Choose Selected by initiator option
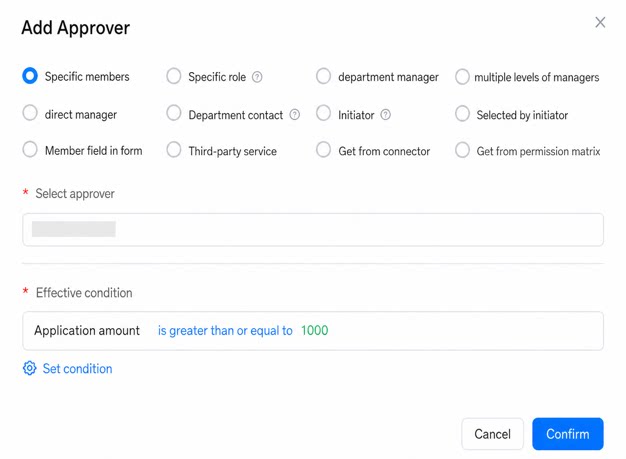Viewport: 626px width, 459px height. [x=462, y=113]
